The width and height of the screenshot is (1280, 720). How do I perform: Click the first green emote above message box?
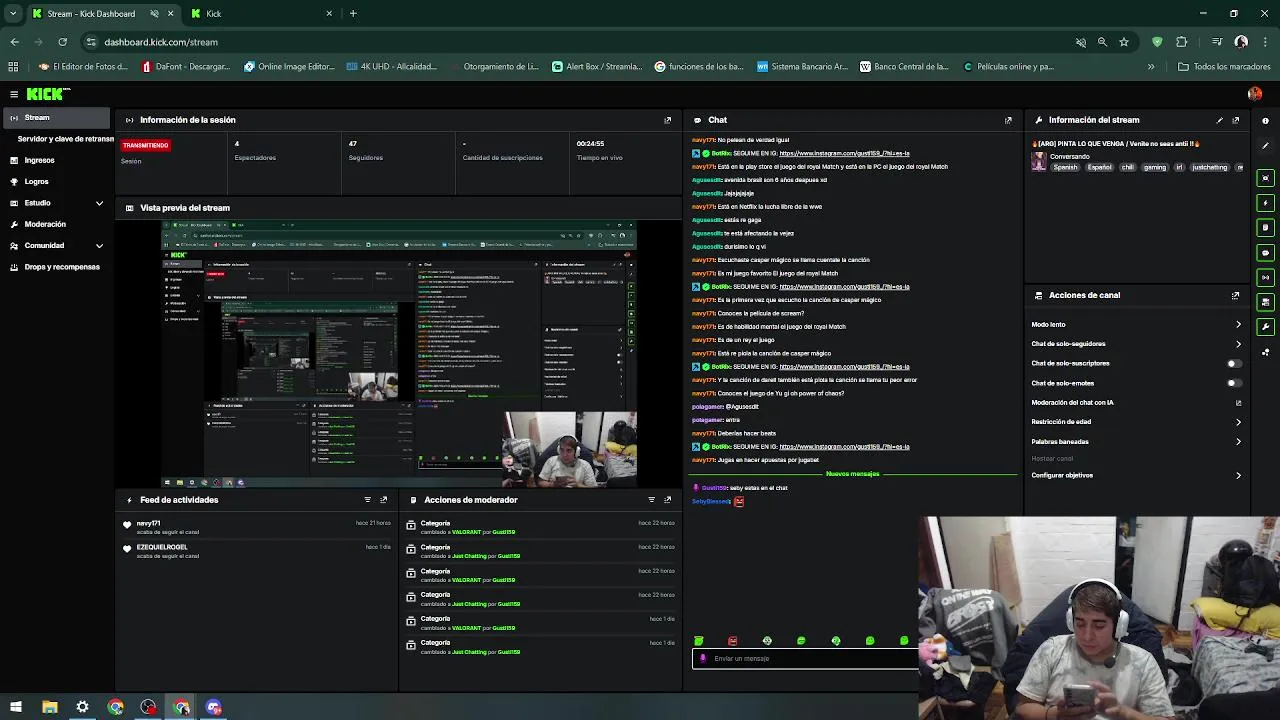[x=698, y=641]
